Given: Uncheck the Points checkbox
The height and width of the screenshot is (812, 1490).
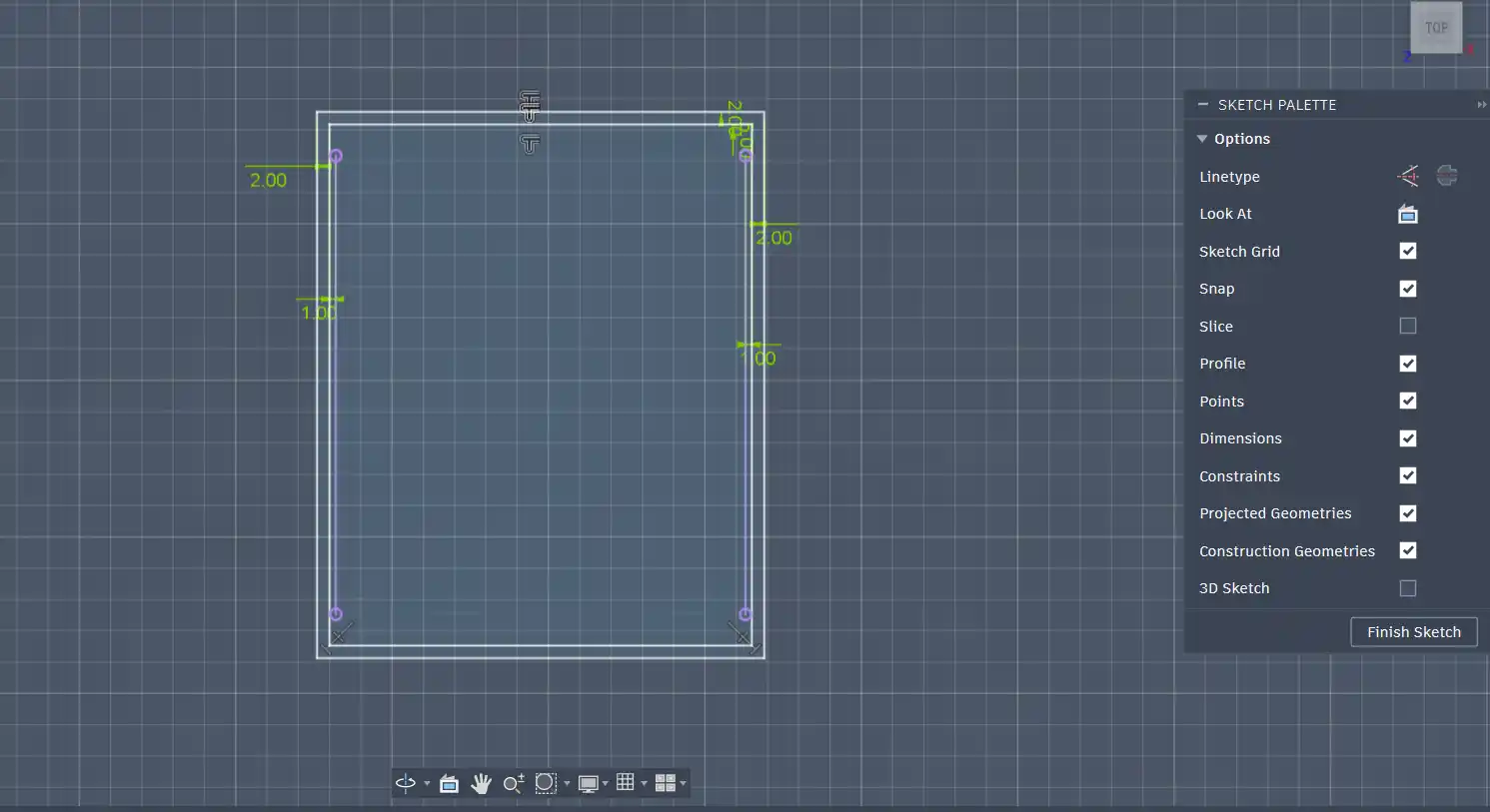Looking at the screenshot, I should (1408, 401).
